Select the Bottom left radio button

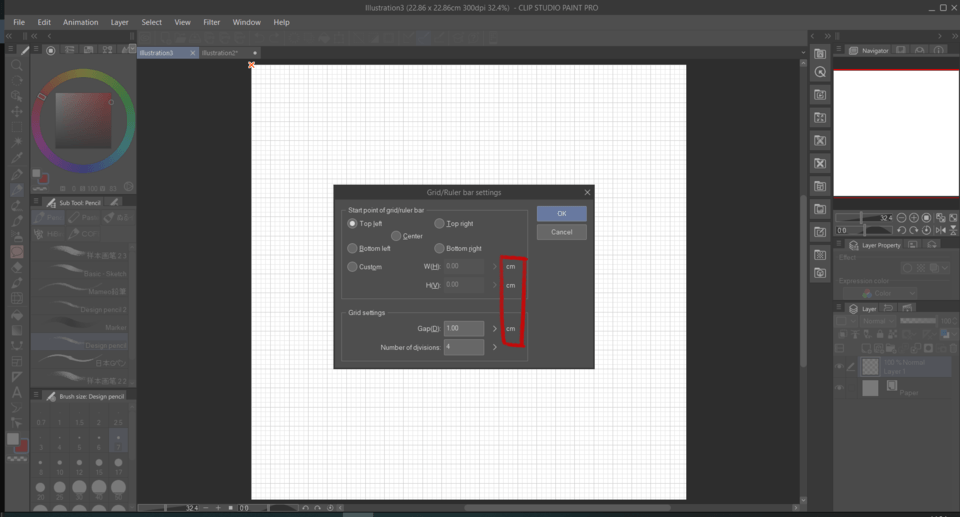point(352,248)
